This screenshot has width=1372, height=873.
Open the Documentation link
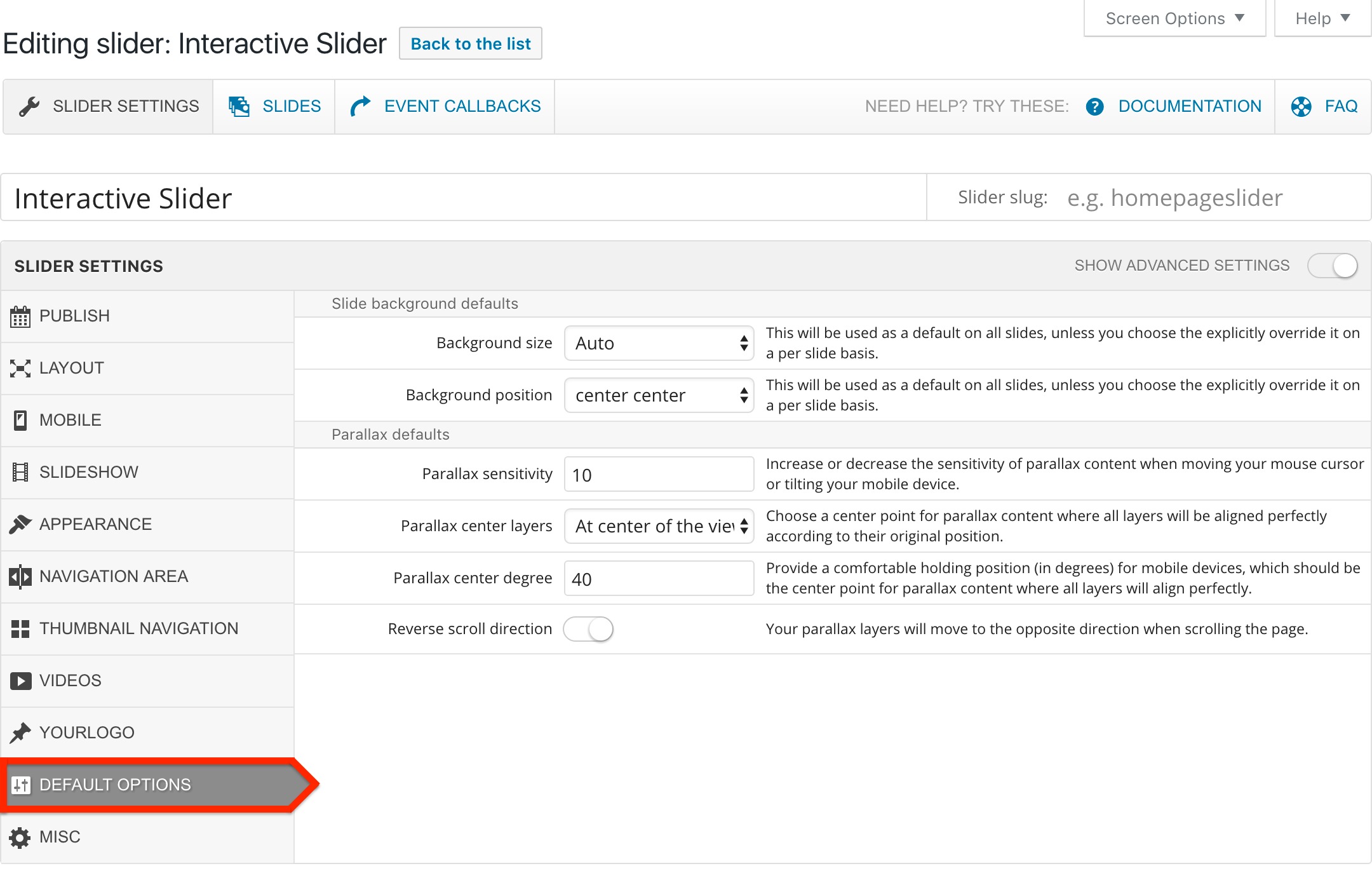coord(1190,106)
